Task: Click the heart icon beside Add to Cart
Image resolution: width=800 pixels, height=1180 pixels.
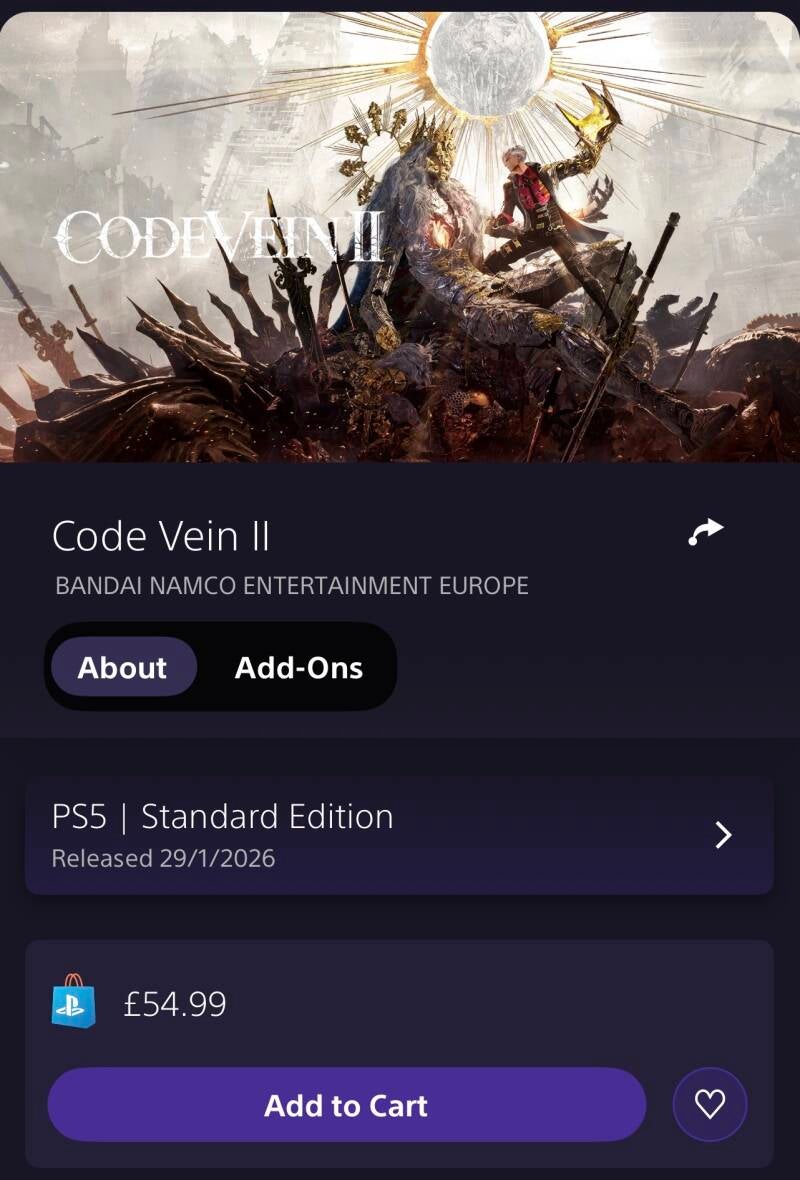Action: pos(709,1104)
